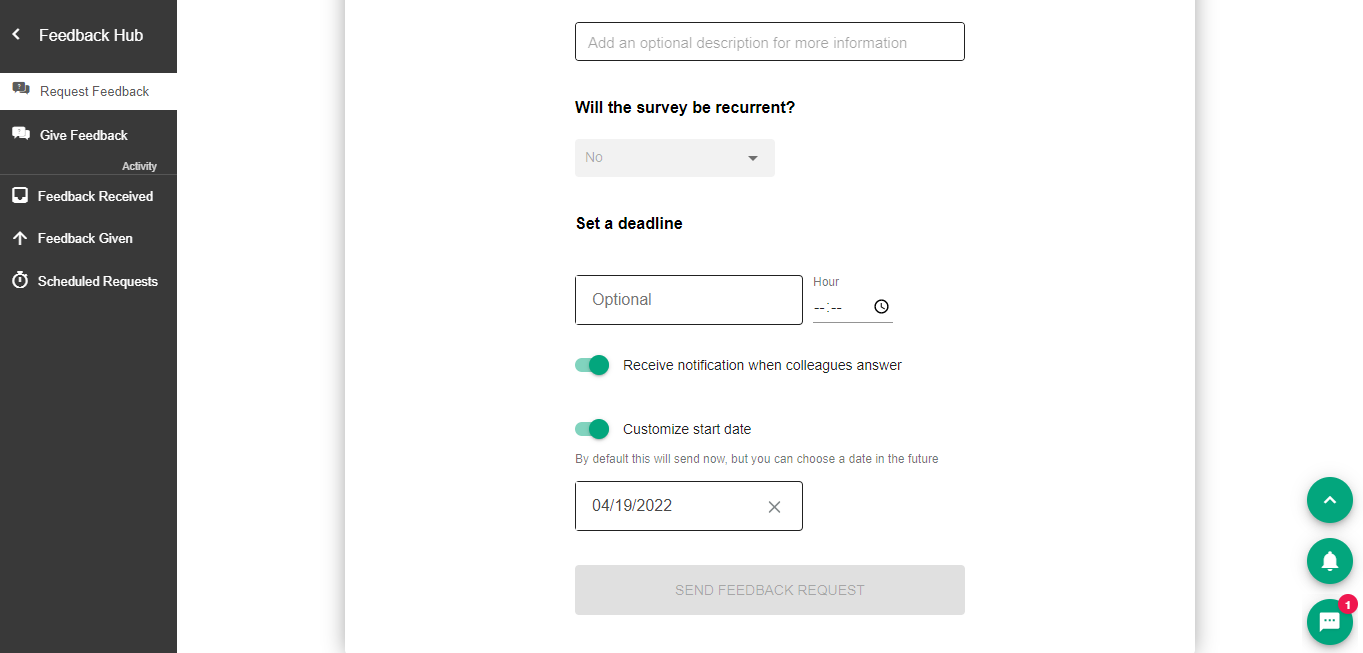This screenshot has width=1363, height=653.
Task: Clear the 04/19/2022 start date
Action: coord(773,507)
